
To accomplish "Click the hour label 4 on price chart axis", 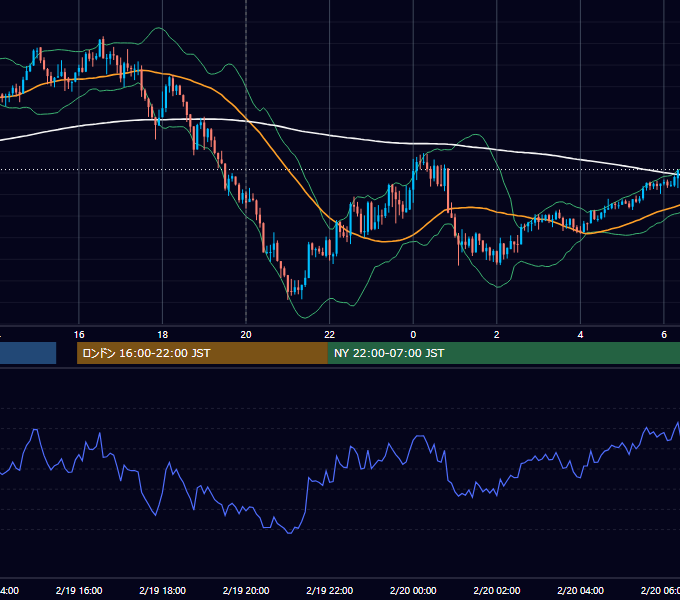I will (x=580, y=335).
